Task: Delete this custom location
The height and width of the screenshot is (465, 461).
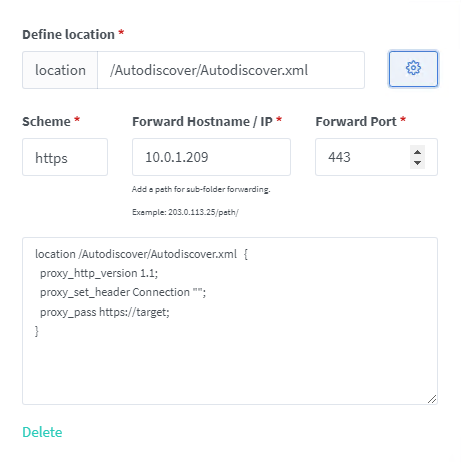Action: coord(42,432)
